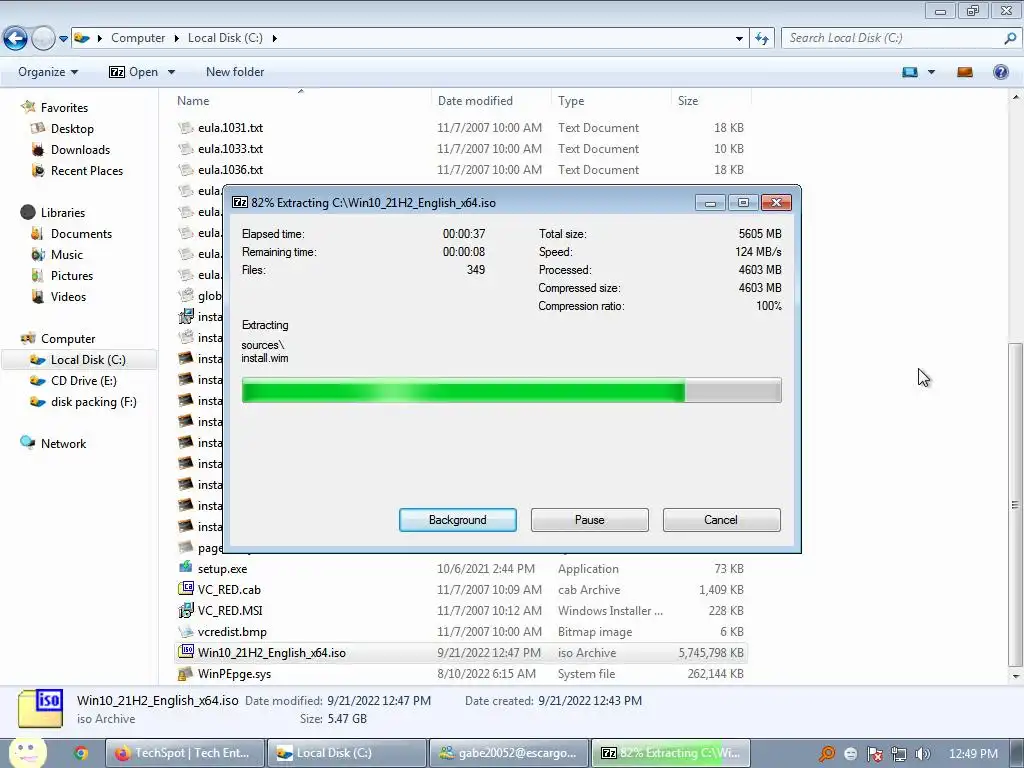Change view with the views icon
1024x768 pixels.
(x=910, y=72)
